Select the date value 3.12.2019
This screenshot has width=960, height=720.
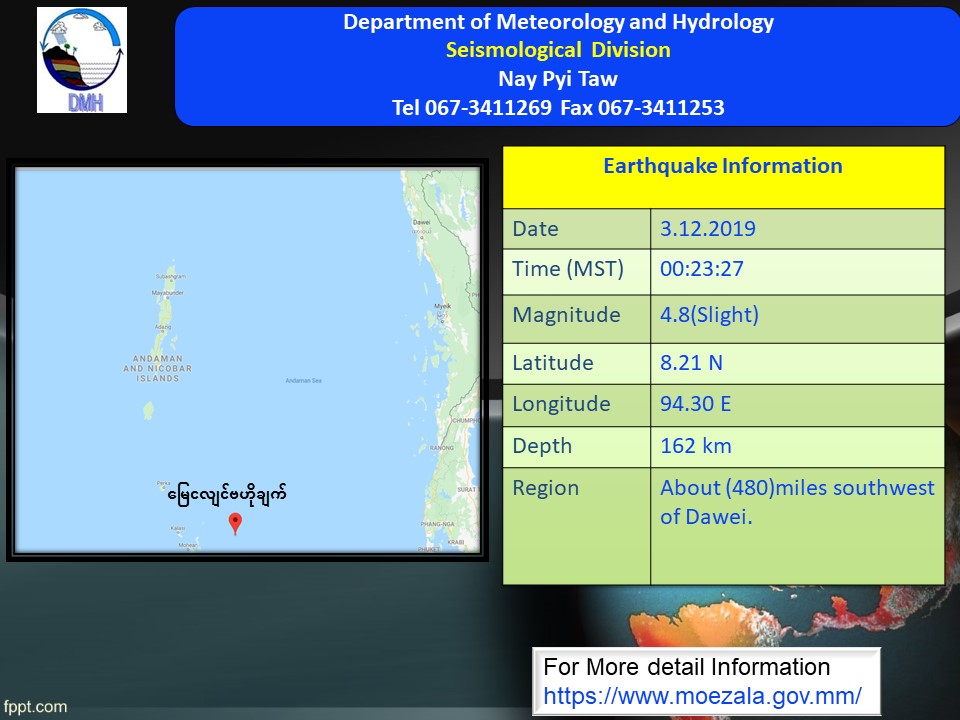(708, 229)
